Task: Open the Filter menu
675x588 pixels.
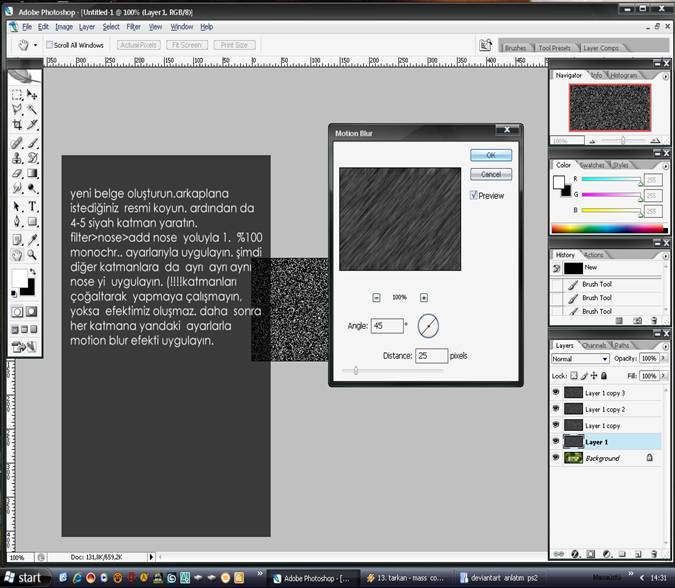Action: pos(133,27)
